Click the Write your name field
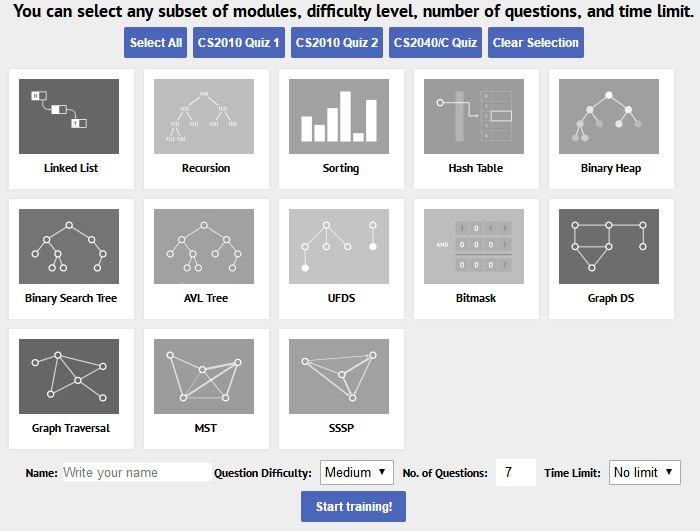Viewport: 700px width, 531px height. coord(135,472)
